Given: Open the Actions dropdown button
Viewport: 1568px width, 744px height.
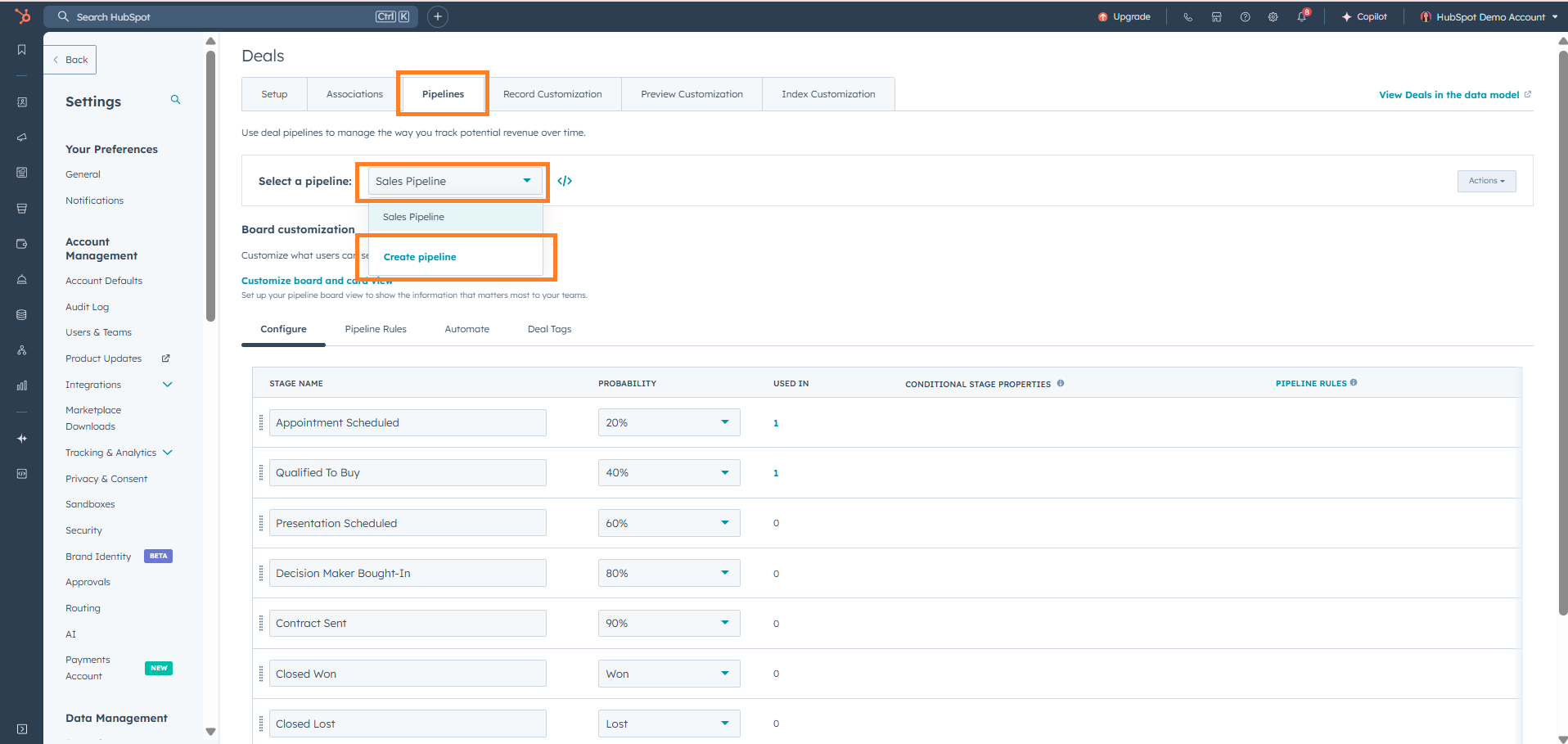Looking at the screenshot, I should point(1486,181).
